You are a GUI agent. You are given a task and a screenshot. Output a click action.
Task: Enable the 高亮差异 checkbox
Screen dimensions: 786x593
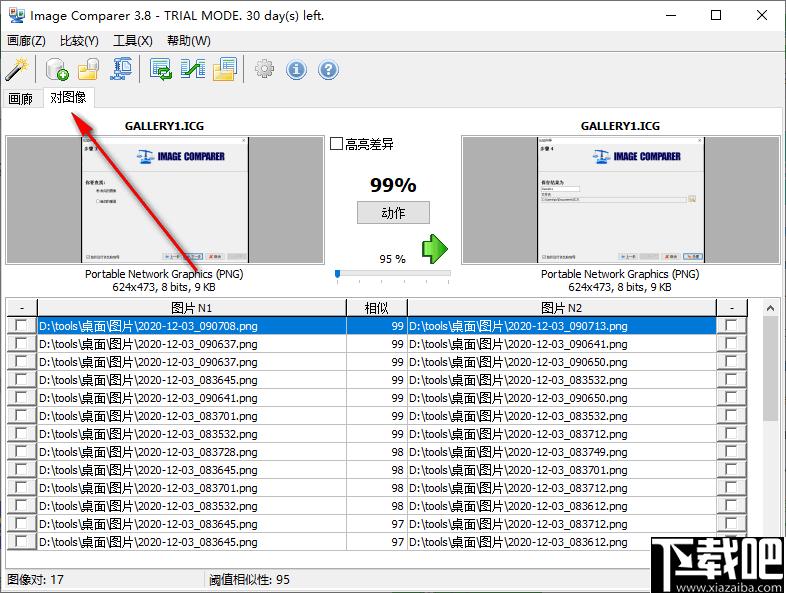(336, 144)
